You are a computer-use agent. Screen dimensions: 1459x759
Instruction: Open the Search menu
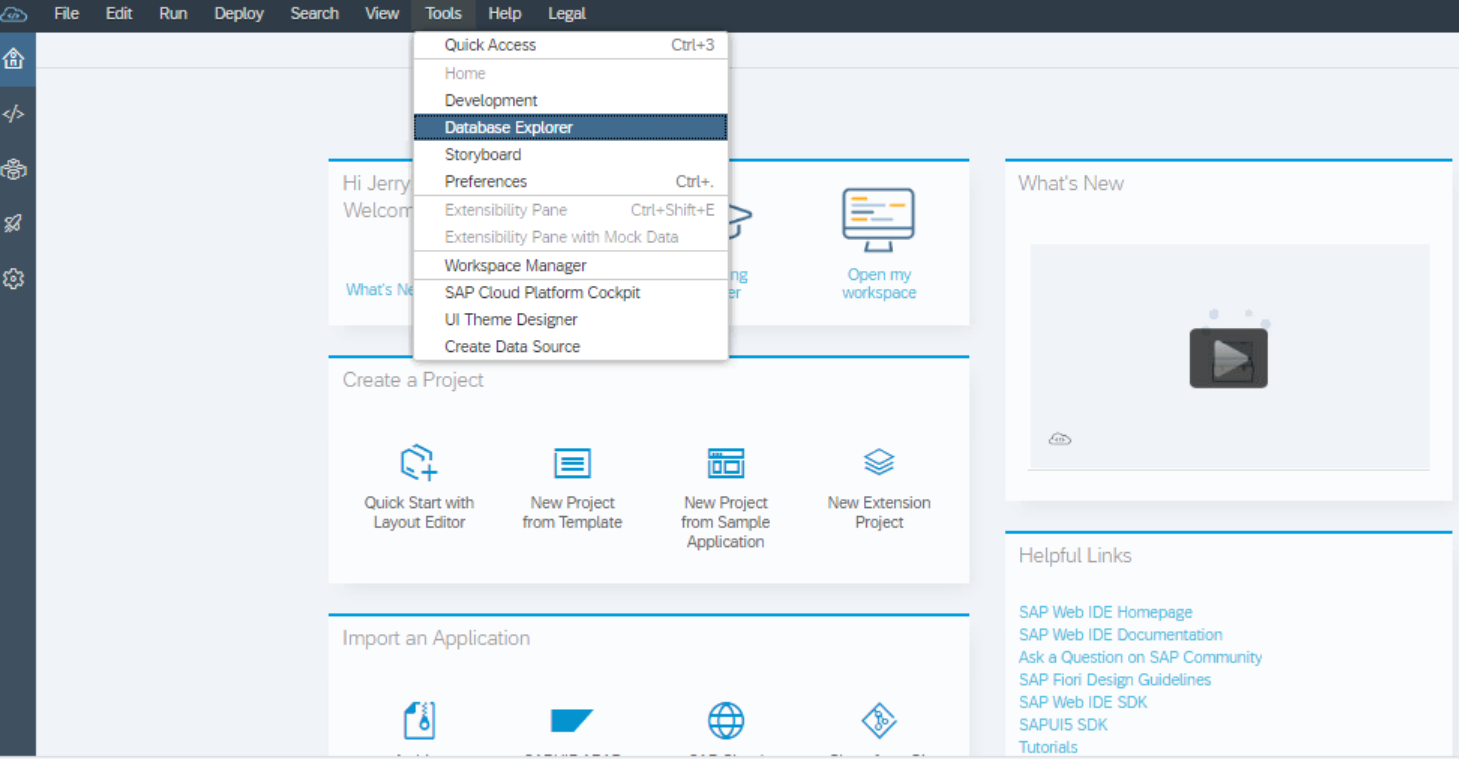315,14
